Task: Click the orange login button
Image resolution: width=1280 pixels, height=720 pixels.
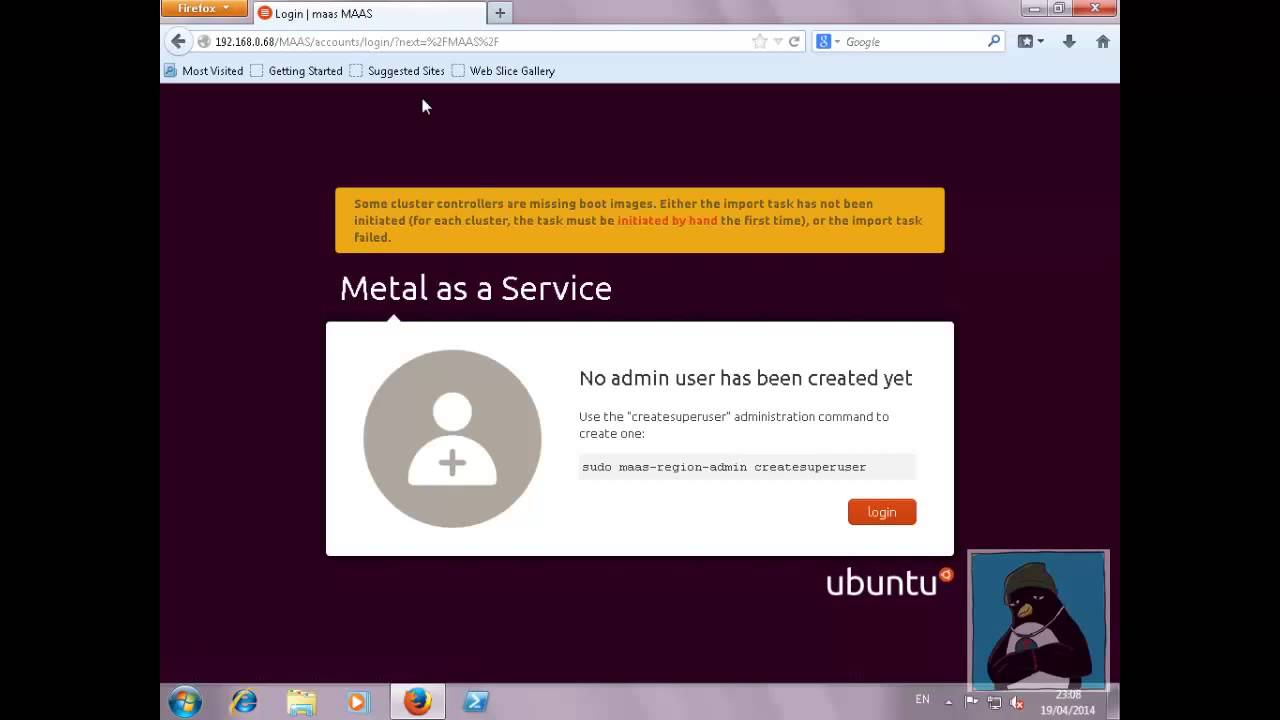Action: point(882,512)
